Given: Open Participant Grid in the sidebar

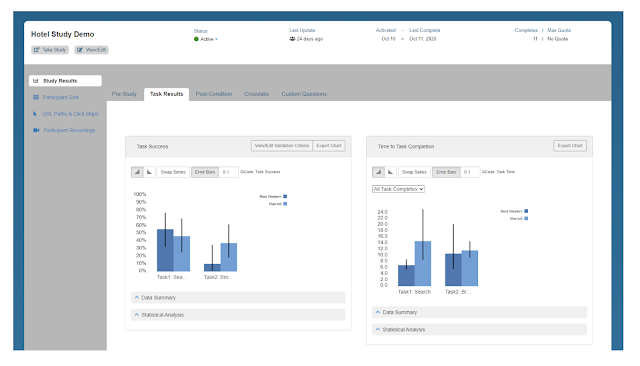Looking at the screenshot, I should [x=60, y=97].
